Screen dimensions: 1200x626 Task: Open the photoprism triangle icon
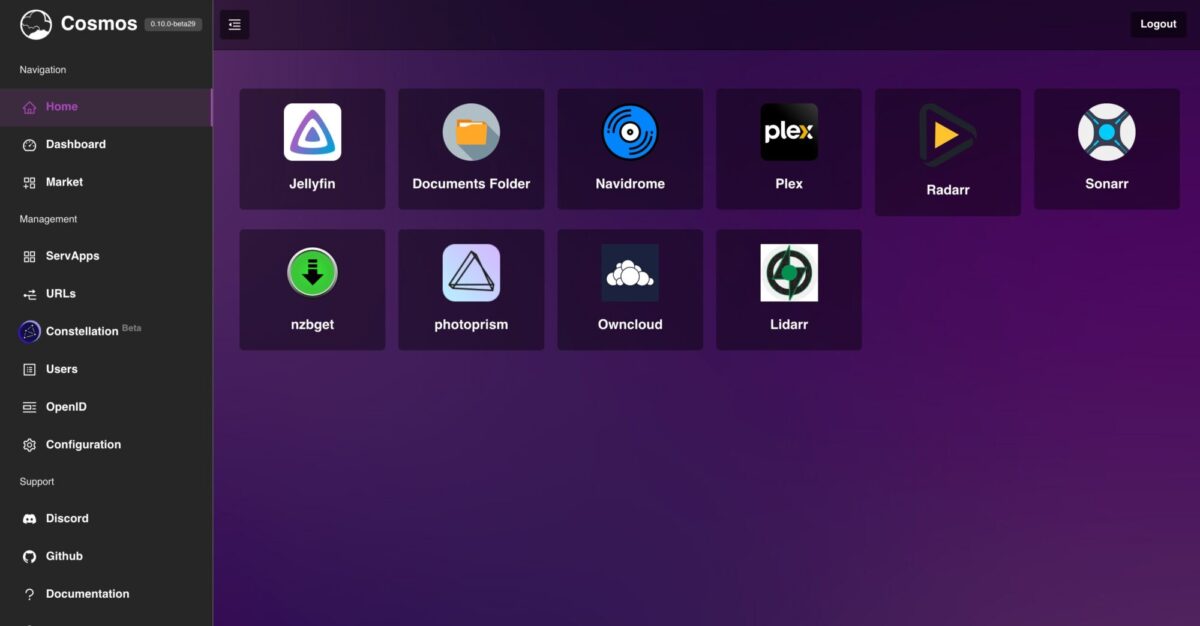(471, 272)
